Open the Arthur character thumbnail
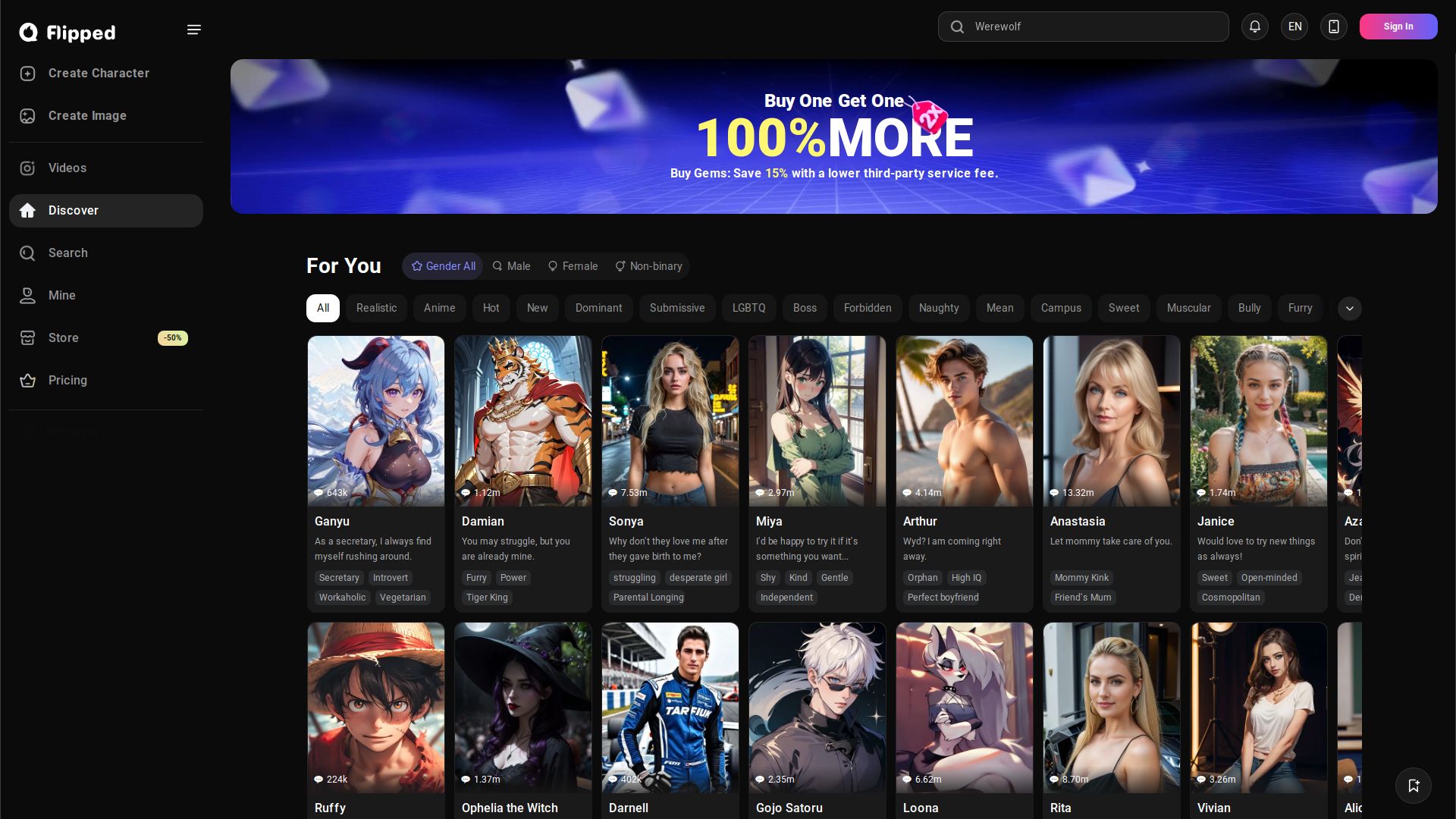Image resolution: width=1456 pixels, height=819 pixels. pos(965,421)
